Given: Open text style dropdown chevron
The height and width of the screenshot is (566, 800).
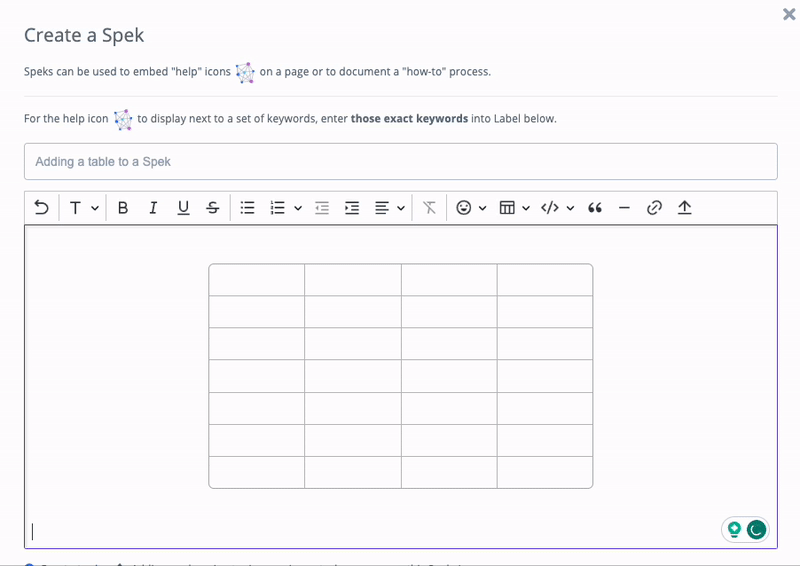Looking at the screenshot, I should click(95, 208).
